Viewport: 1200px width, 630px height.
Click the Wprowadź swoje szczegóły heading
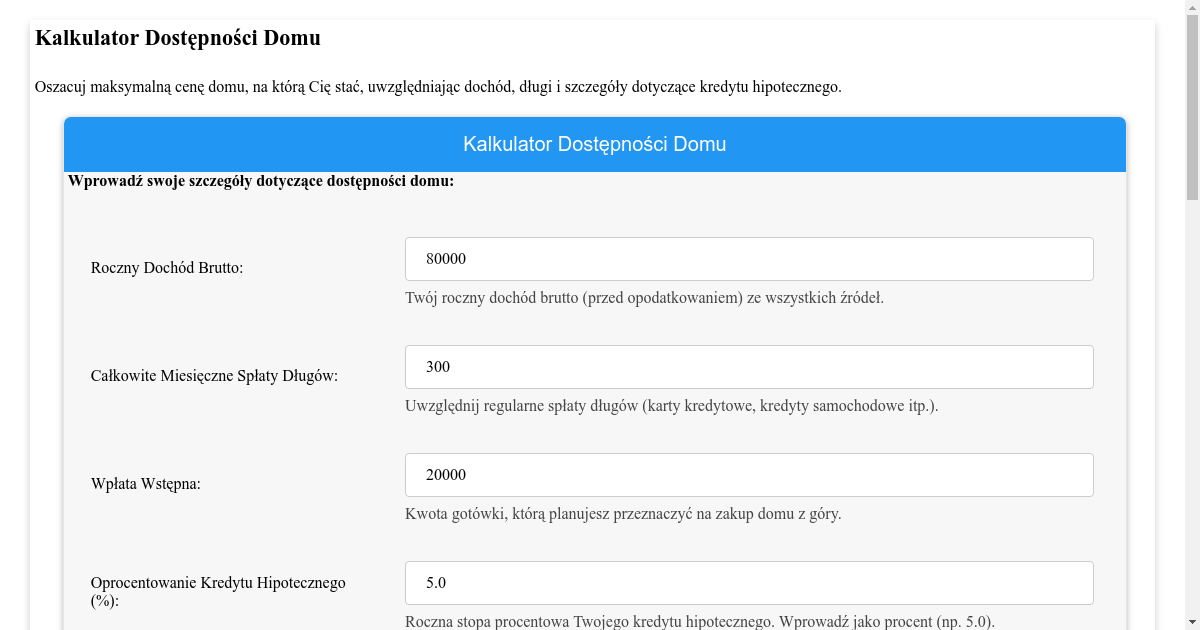pyautogui.click(x=261, y=181)
